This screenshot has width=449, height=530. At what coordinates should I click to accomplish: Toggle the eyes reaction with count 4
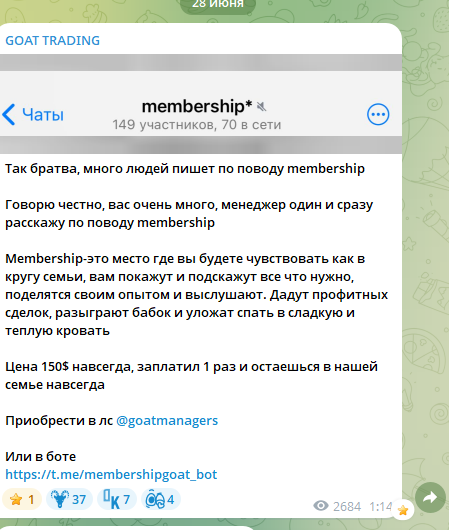pos(161,499)
